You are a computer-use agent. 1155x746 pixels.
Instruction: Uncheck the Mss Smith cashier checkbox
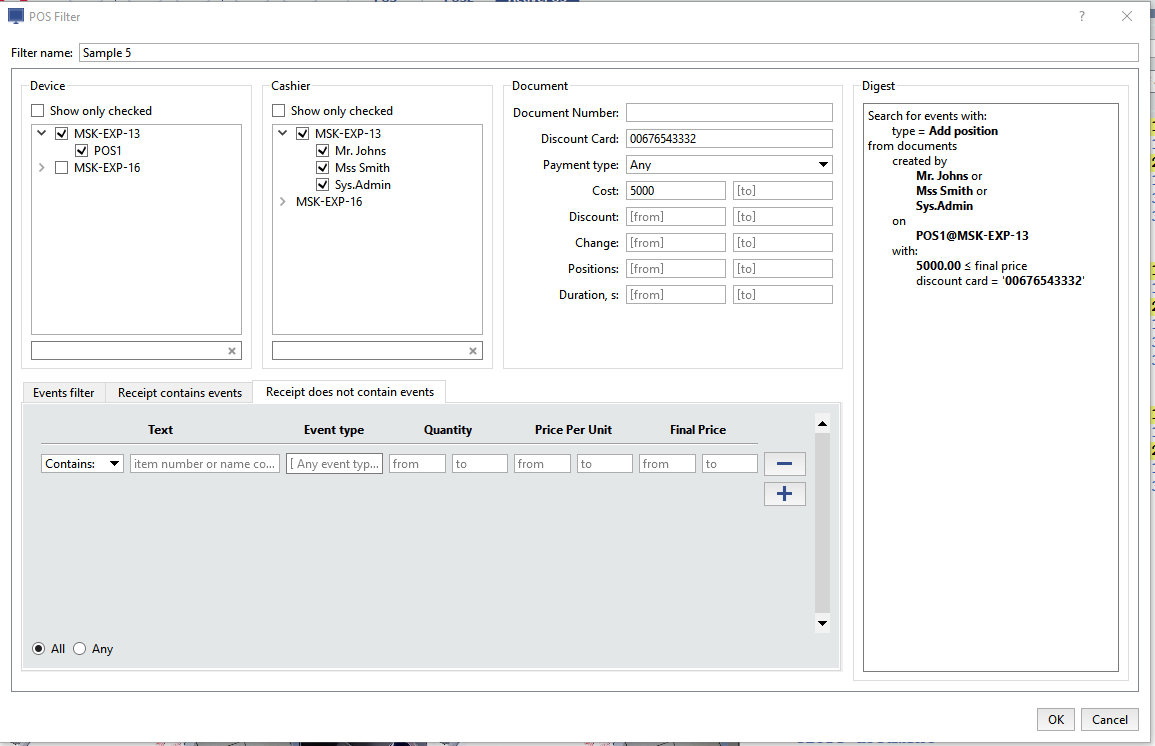(x=322, y=168)
